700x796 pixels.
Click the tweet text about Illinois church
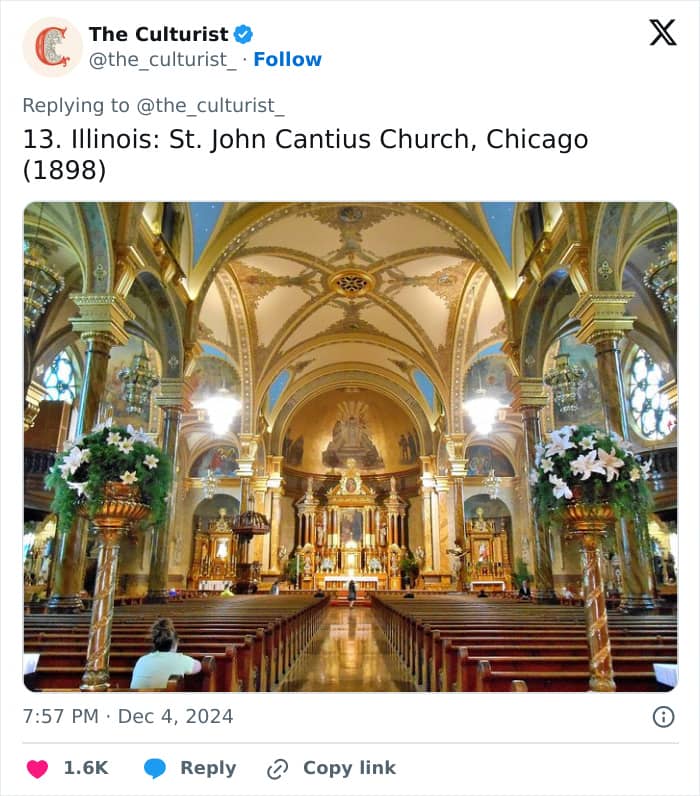tap(305, 154)
